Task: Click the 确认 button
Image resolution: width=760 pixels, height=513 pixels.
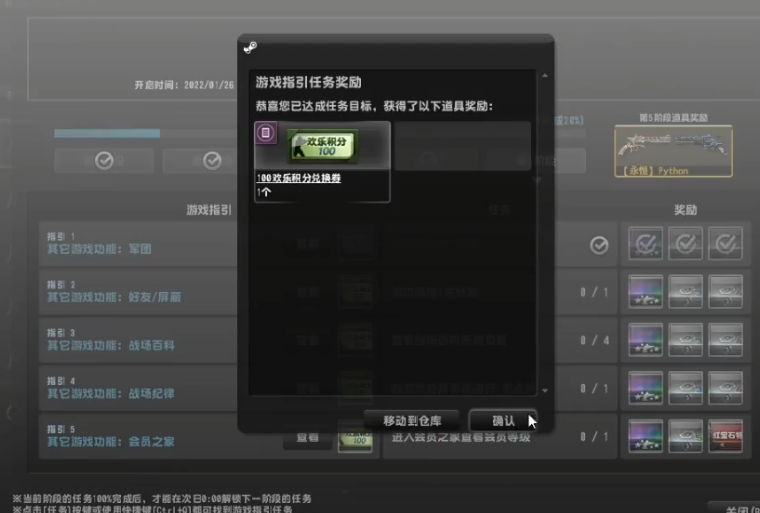Action: tap(503, 420)
